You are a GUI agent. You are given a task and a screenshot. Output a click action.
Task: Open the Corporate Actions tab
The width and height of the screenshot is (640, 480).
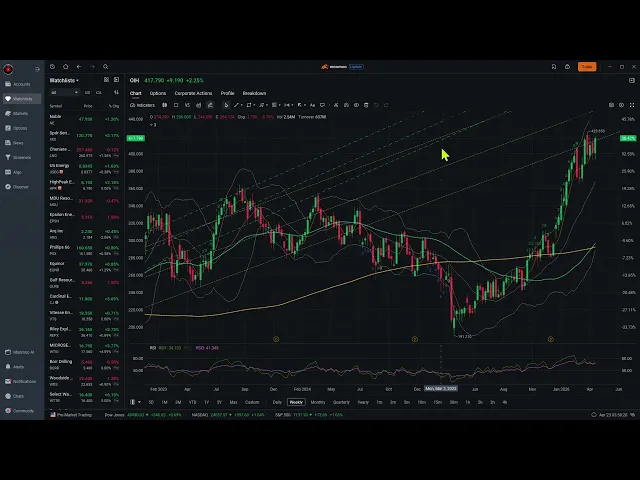(x=193, y=93)
